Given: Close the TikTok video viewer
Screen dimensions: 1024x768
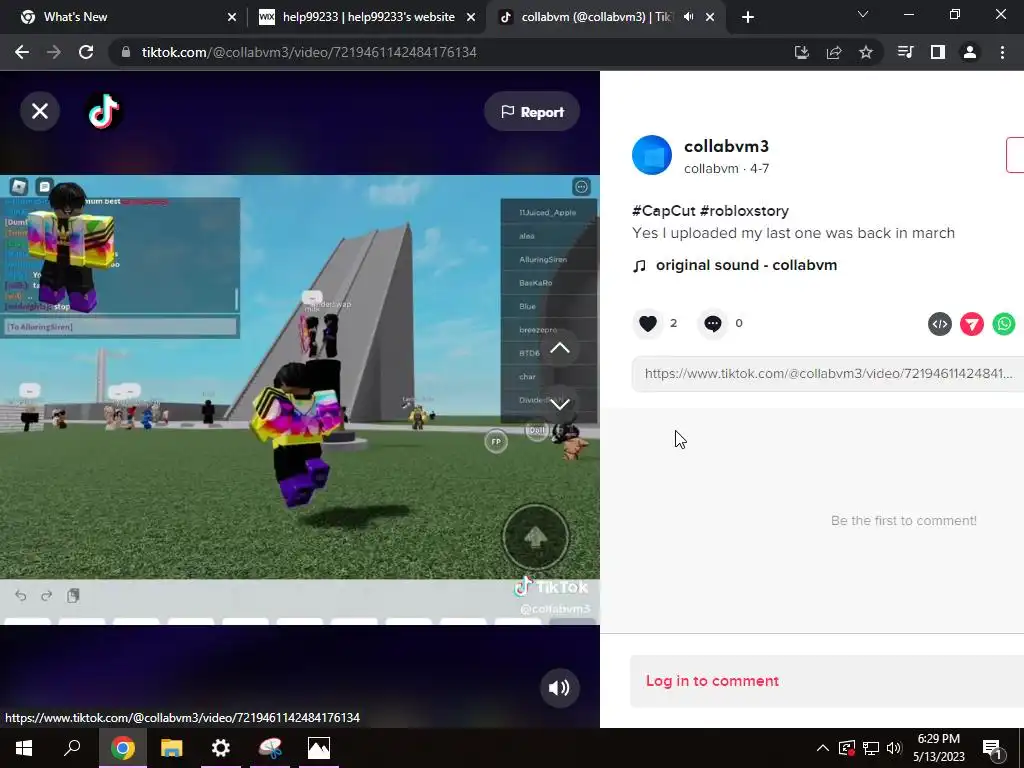Looking at the screenshot, I should point(40,112).
